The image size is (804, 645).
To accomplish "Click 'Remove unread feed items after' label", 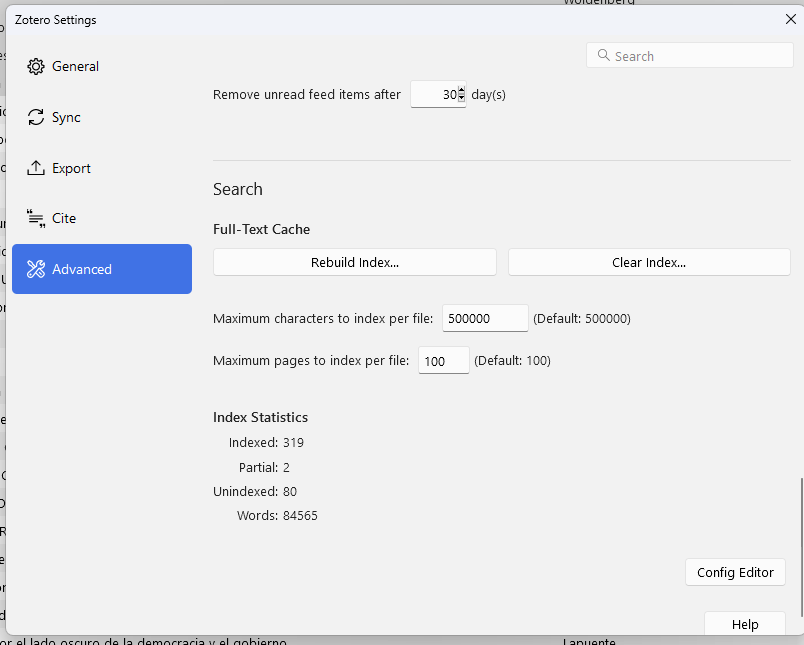I will click(307, 95).
